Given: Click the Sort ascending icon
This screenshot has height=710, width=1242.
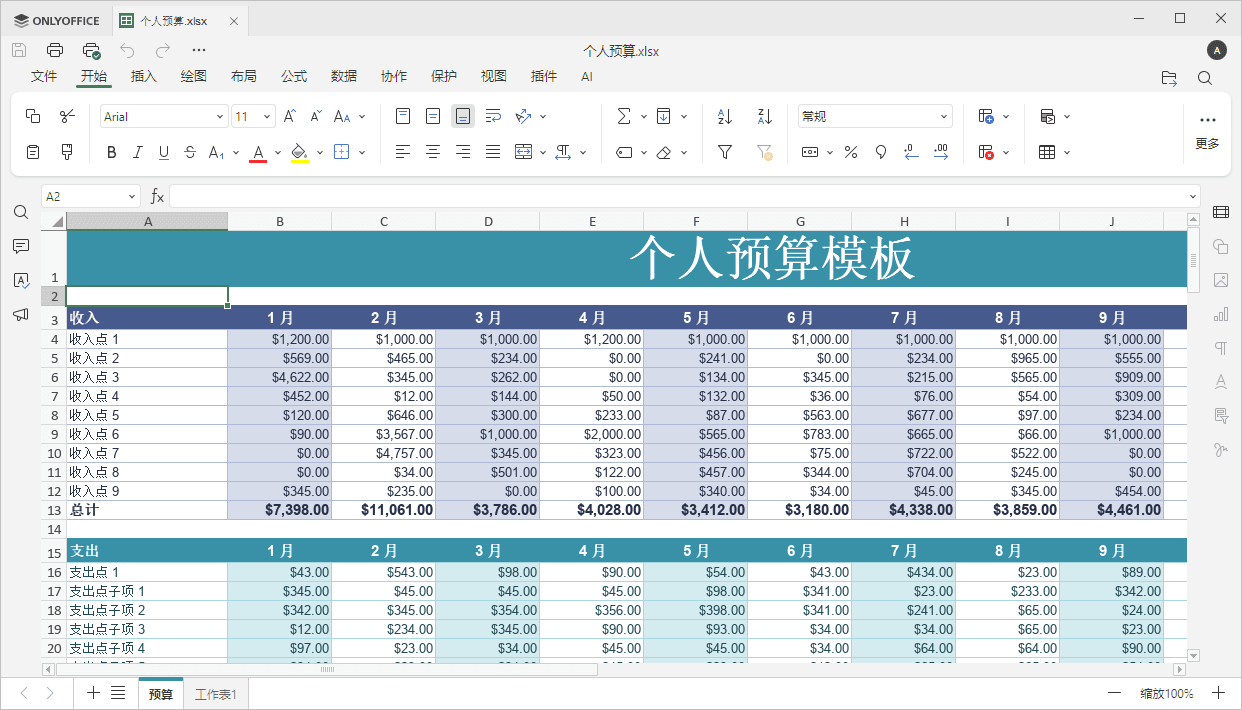Looking at the screenshot, I should click(724, 116).
